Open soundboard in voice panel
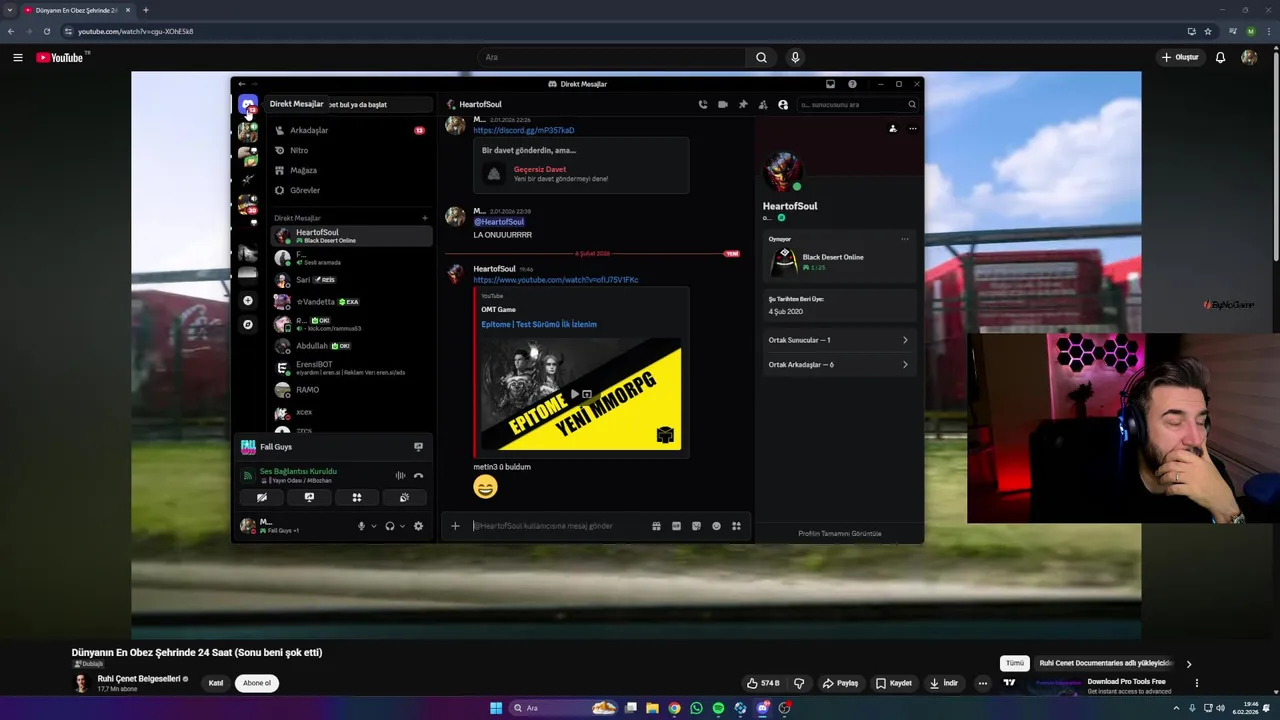Image resolution: width=1280 pixels, height=720 pixels. 404,497
